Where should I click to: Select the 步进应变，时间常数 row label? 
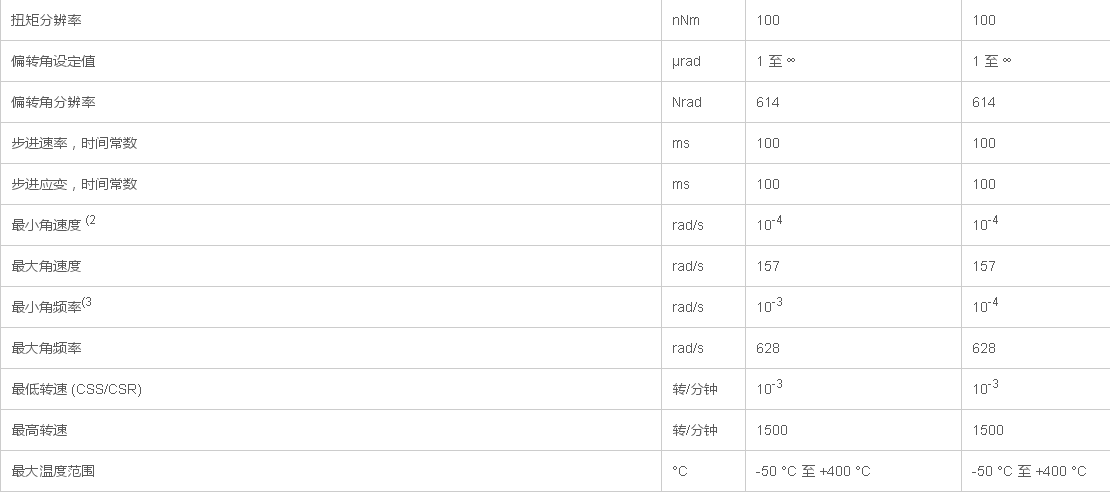tap(74, 184)
